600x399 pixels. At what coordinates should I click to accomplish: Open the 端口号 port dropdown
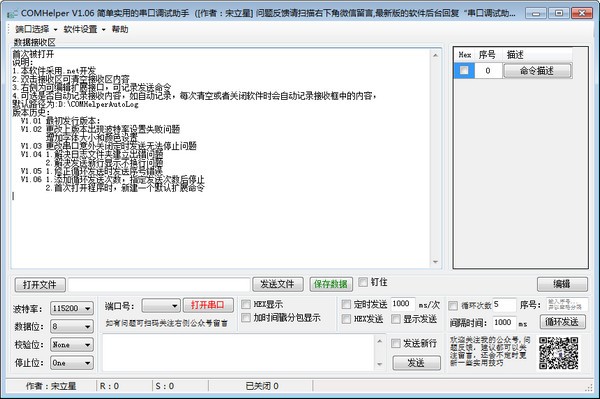161,306
